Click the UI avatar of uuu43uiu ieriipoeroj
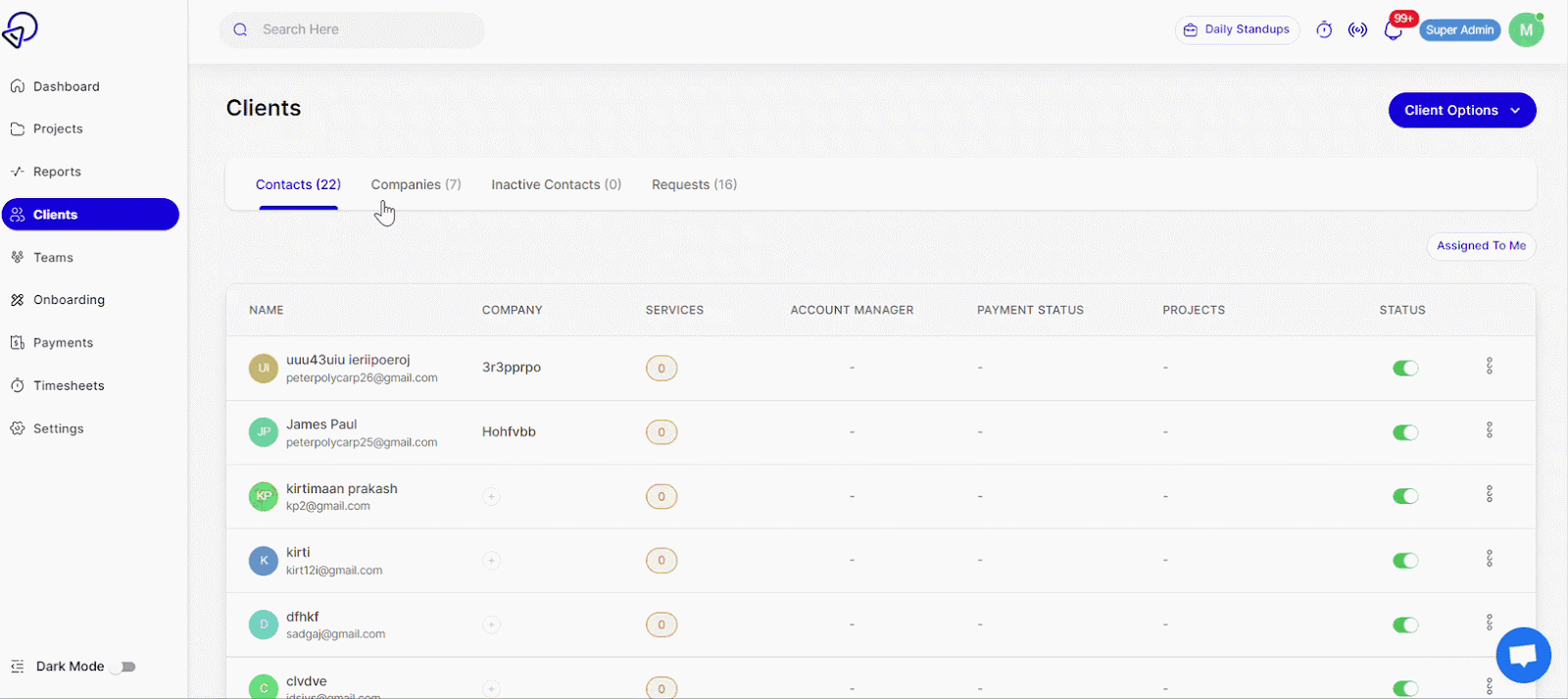 click(263, 369)
